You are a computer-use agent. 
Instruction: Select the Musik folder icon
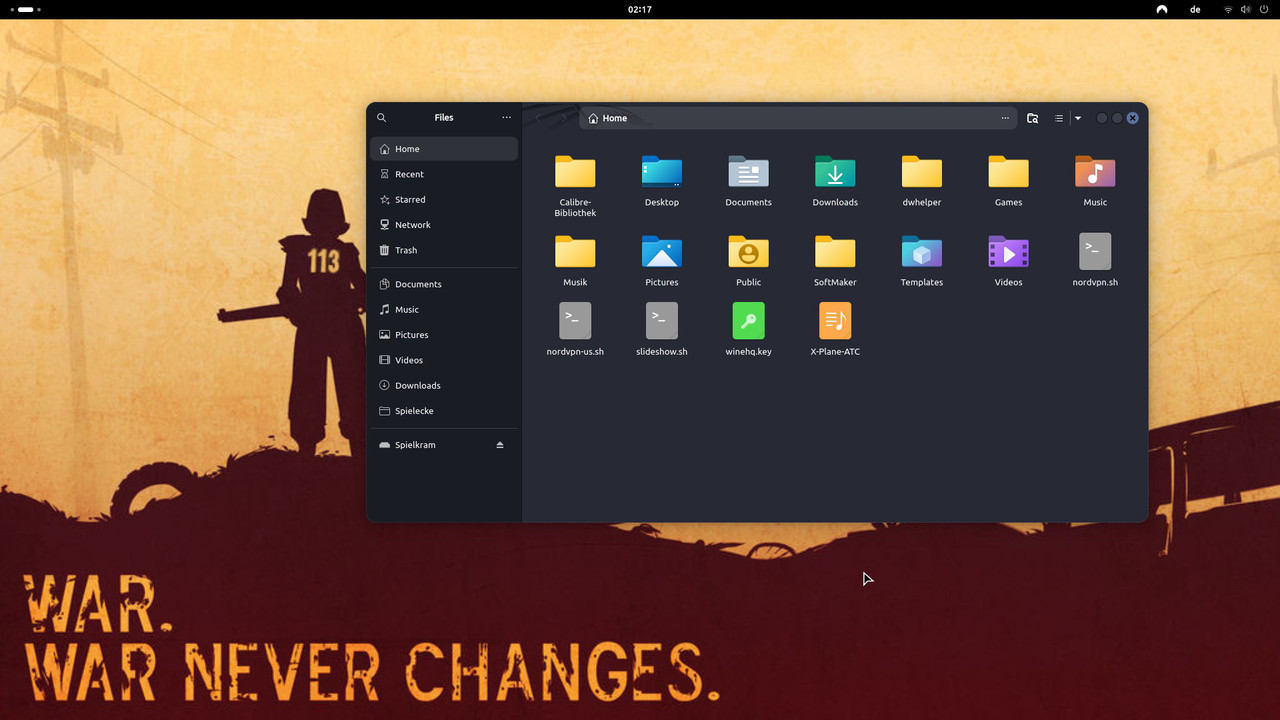(575, 252)
